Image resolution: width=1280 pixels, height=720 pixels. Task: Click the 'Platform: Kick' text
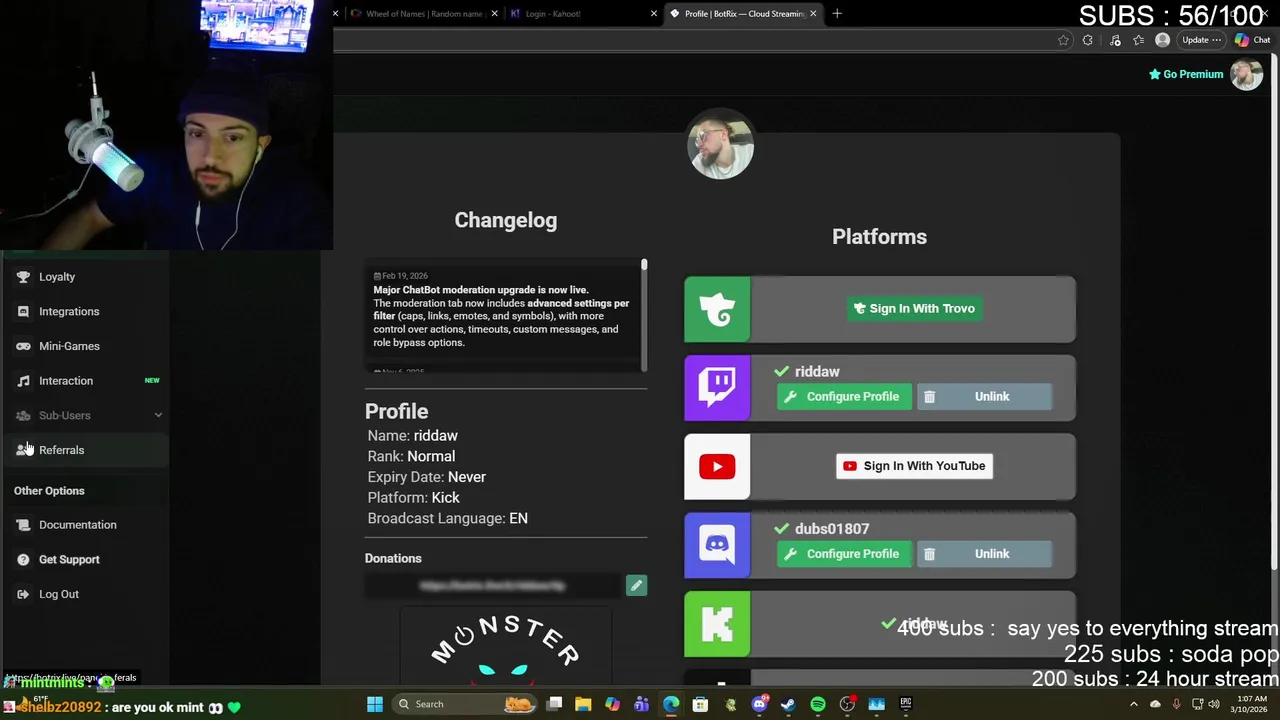413,497
